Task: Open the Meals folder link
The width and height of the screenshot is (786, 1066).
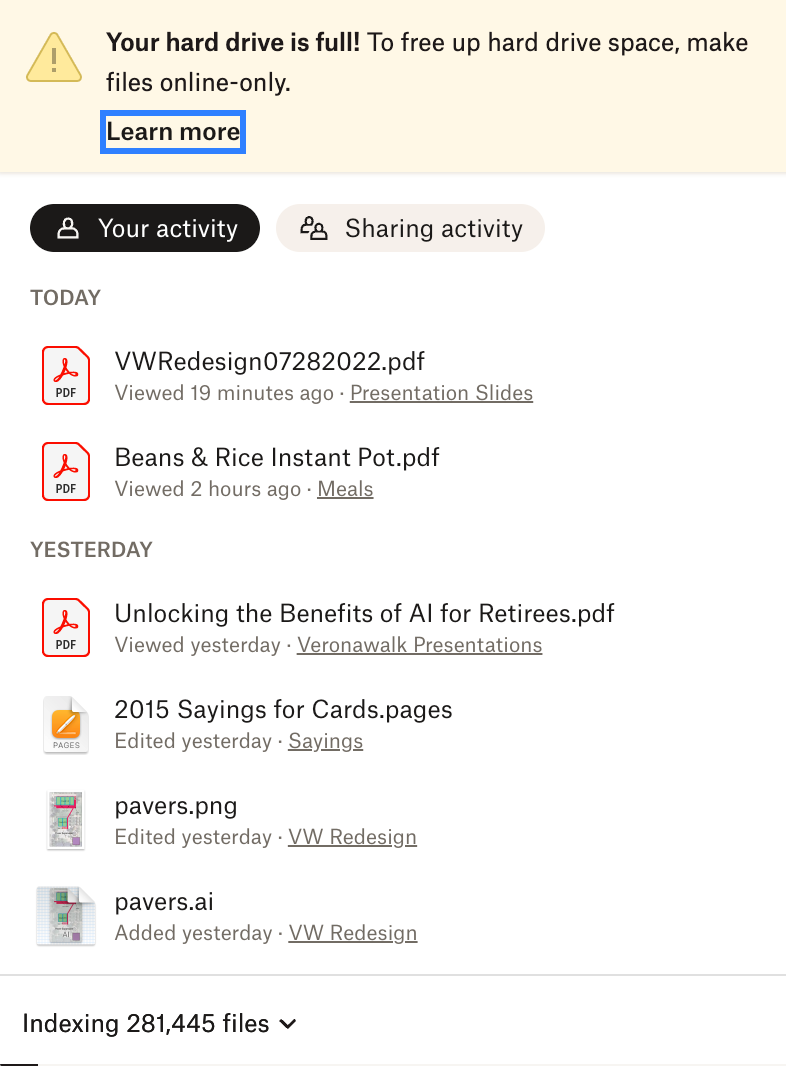Action: [345, 490]
